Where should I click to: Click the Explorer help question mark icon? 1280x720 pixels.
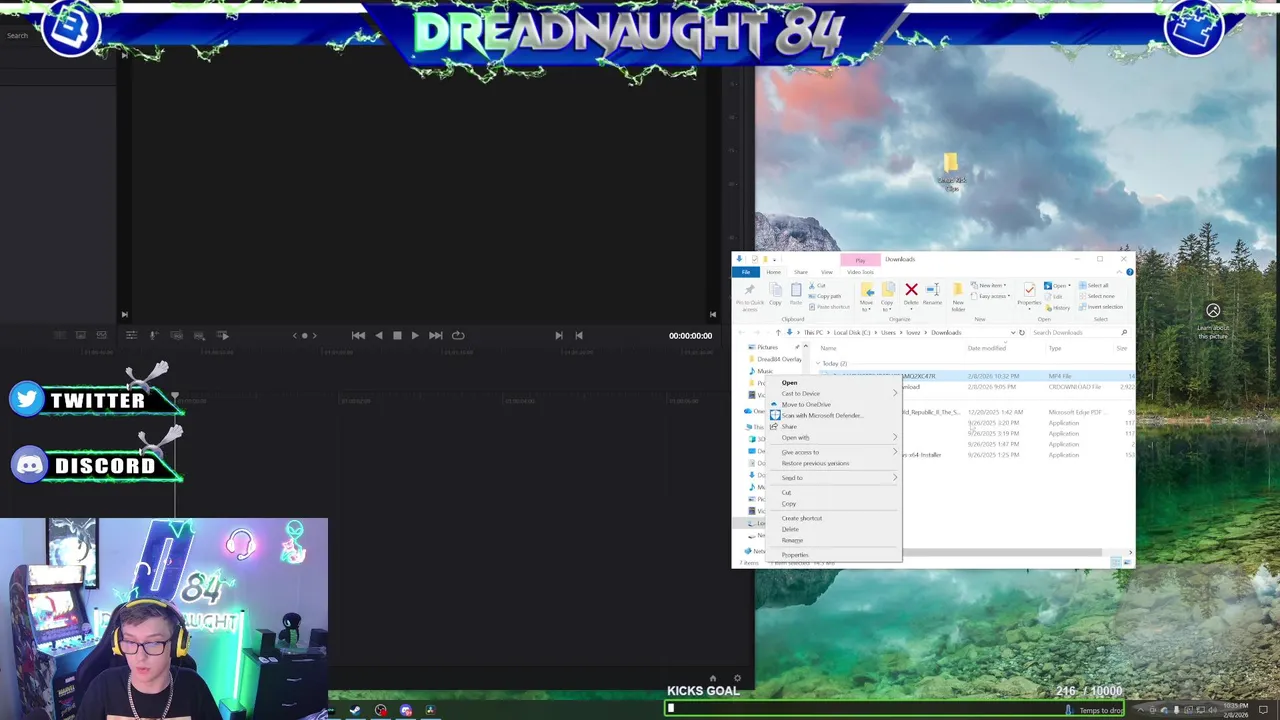pyautogui.click(x=1129, y=272)
